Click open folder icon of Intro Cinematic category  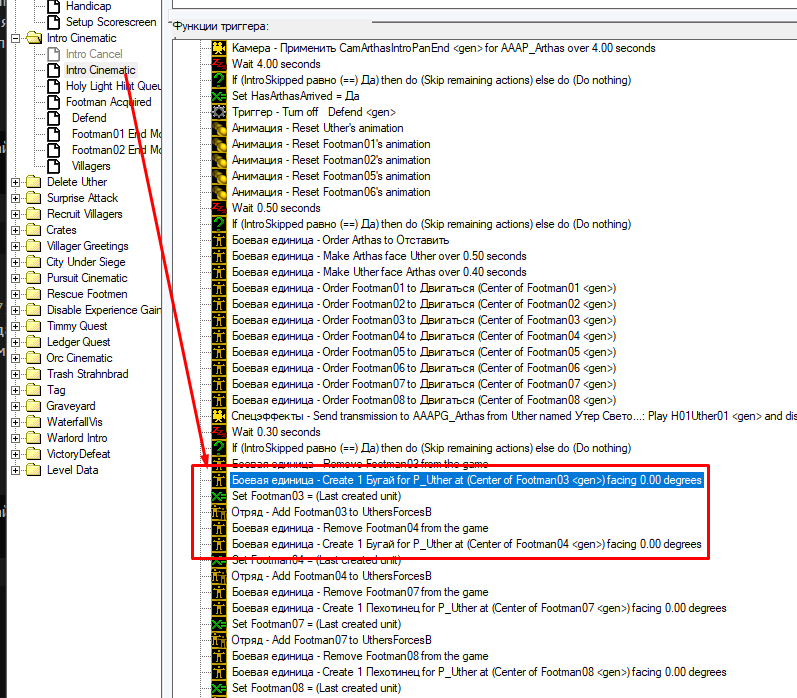[34, 38]
